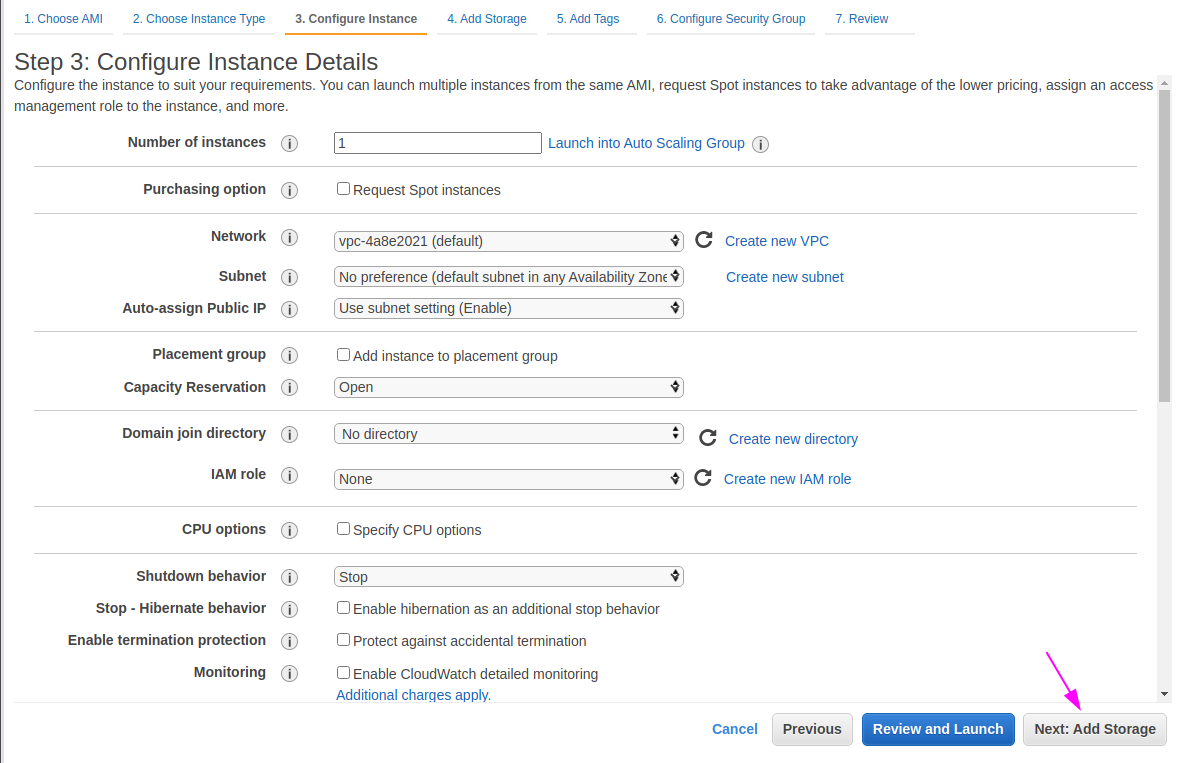The image size is (1178, 763).
Task: Click the Create new VPC link
Action: 776,241
